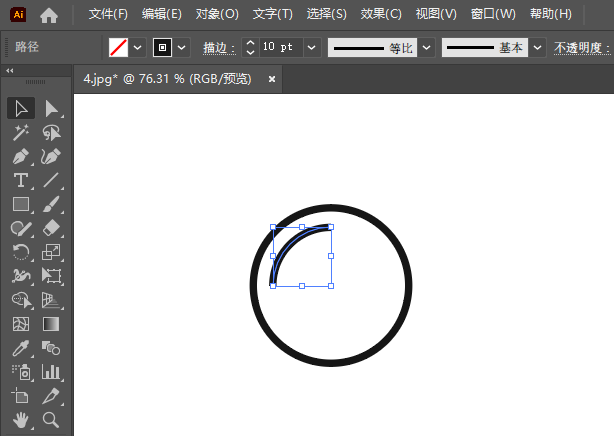614x436 pixels.
Task: Open the 文件(F) menu
Action: (x=108, y=14)
